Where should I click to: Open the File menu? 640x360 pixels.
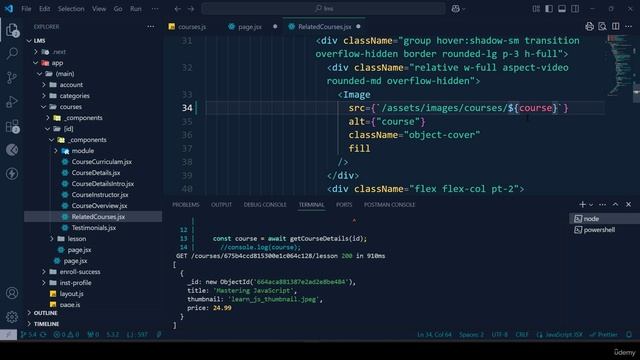pyautogui.click(x=26, y=9)
